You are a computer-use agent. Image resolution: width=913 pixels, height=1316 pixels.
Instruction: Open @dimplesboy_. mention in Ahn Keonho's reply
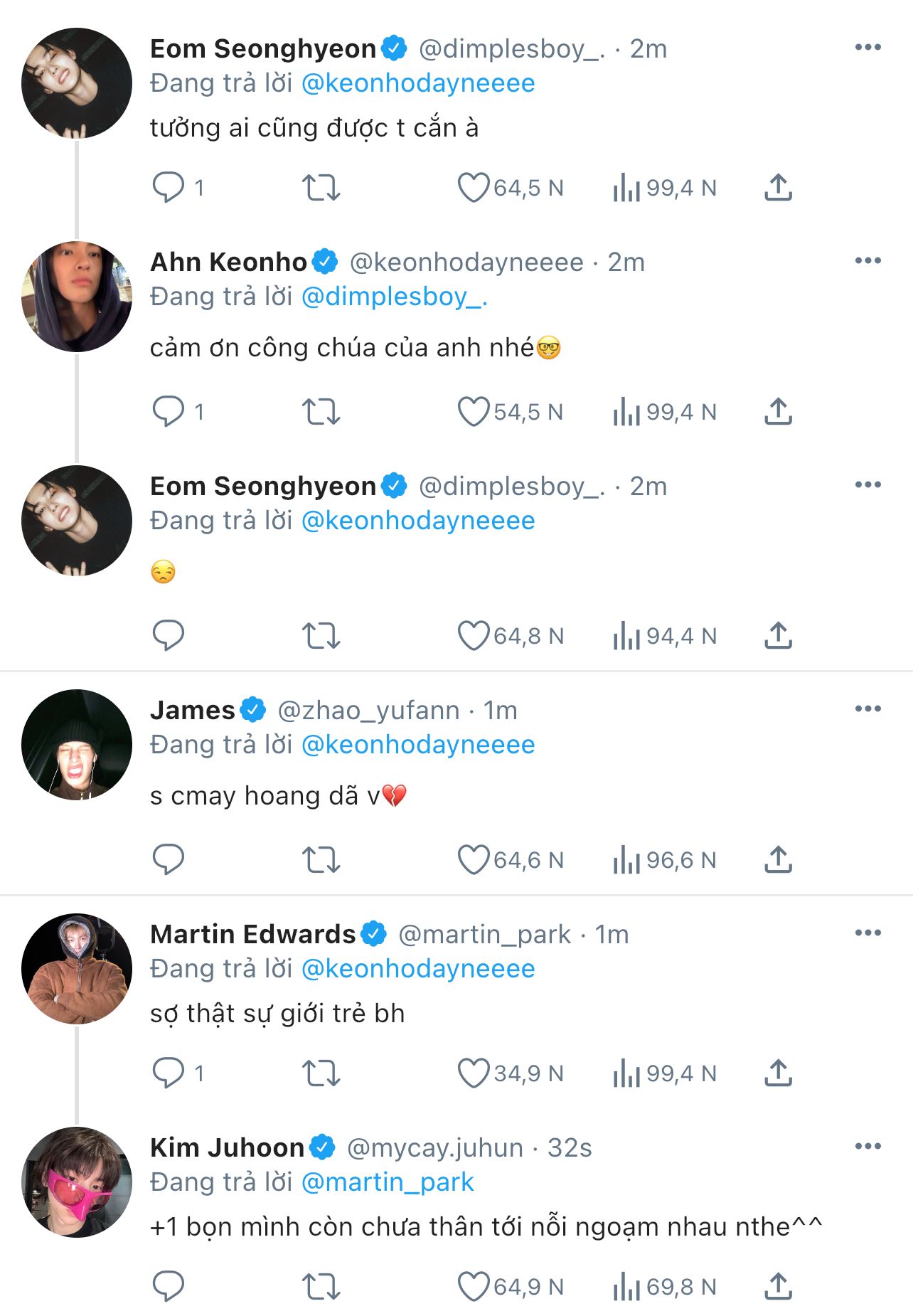click(395, 297)
